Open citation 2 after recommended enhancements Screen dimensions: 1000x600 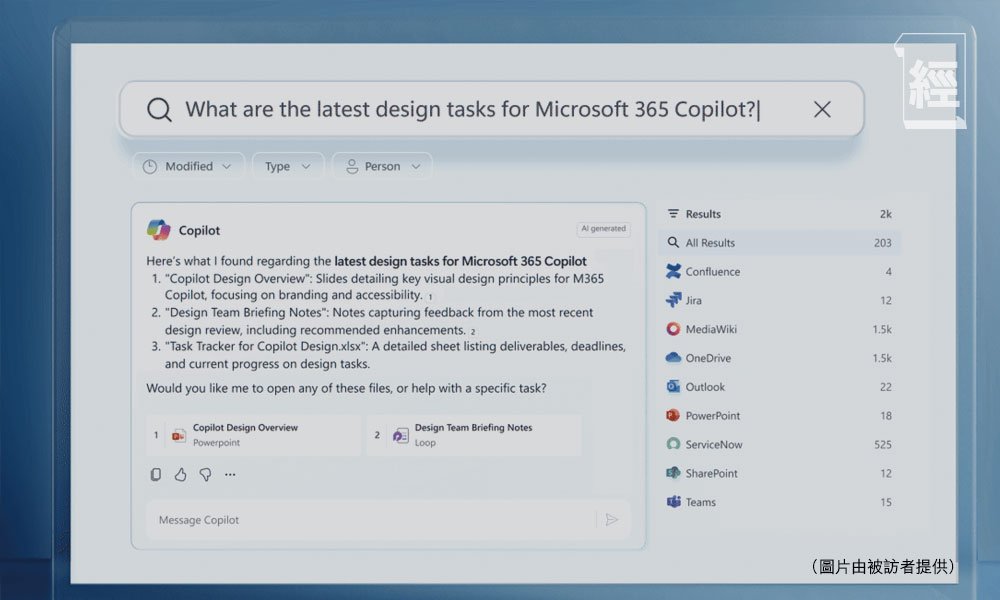click(473, 332)
